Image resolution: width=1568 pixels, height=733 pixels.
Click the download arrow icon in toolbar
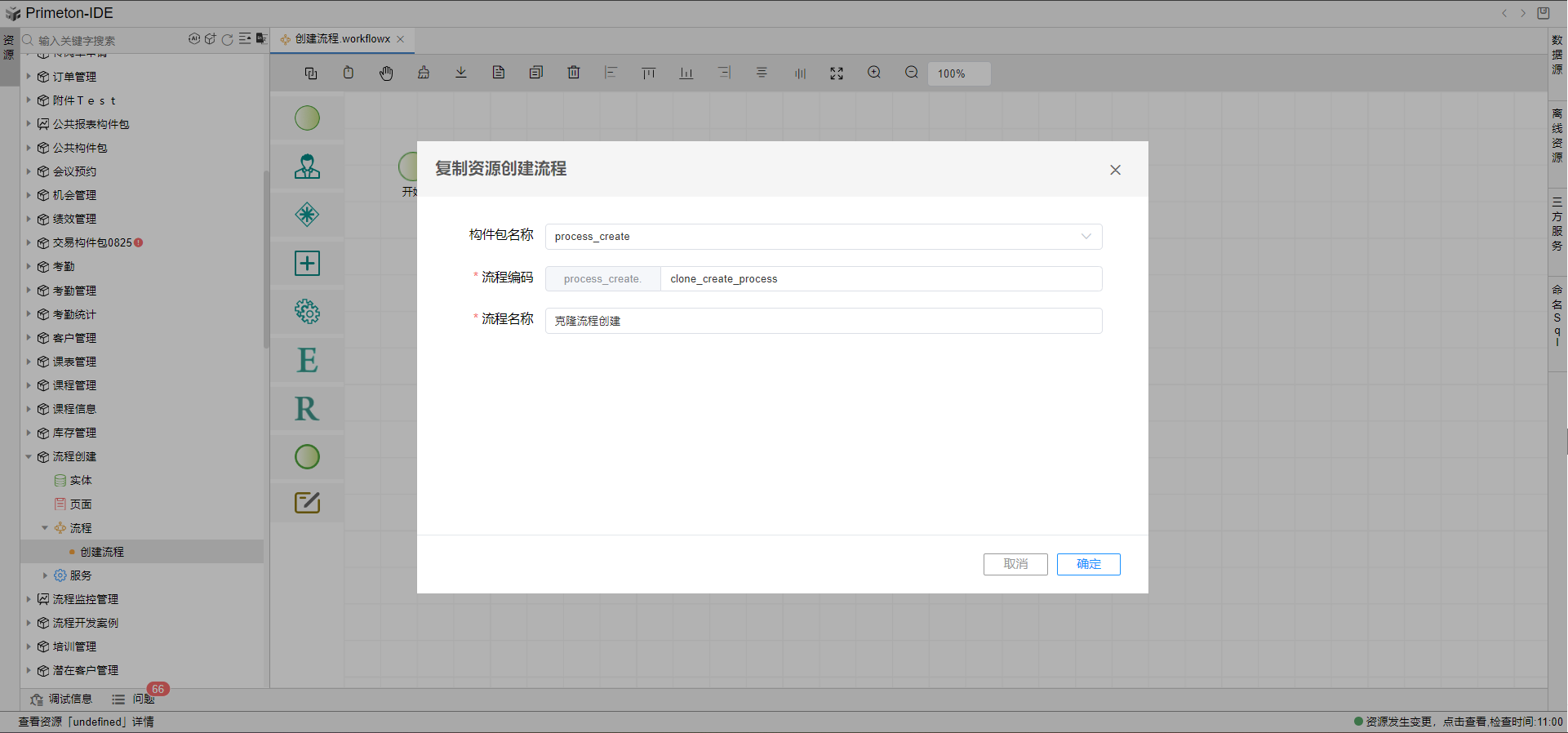[461, 73]
